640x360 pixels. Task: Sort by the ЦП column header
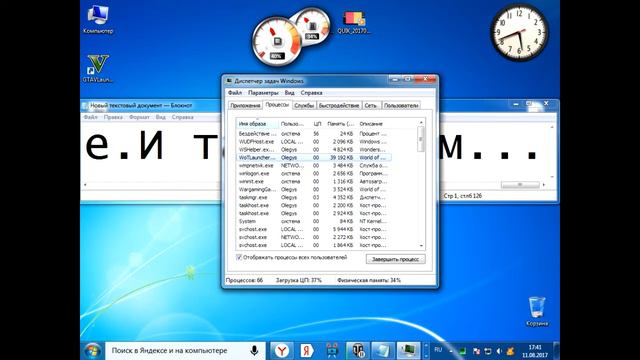pyautogui.click(x=317, y=123)
